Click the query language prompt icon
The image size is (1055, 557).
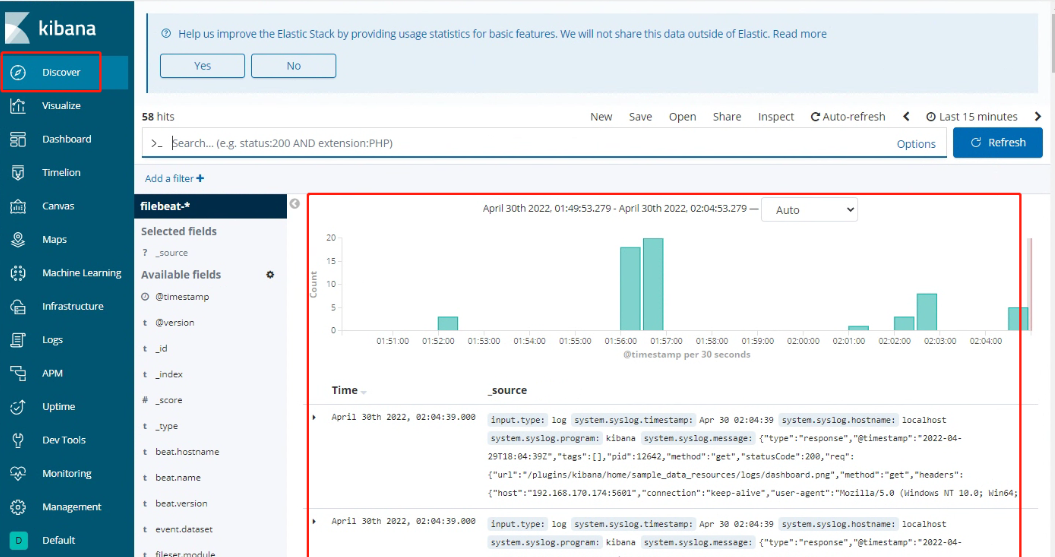click(157, 143)
